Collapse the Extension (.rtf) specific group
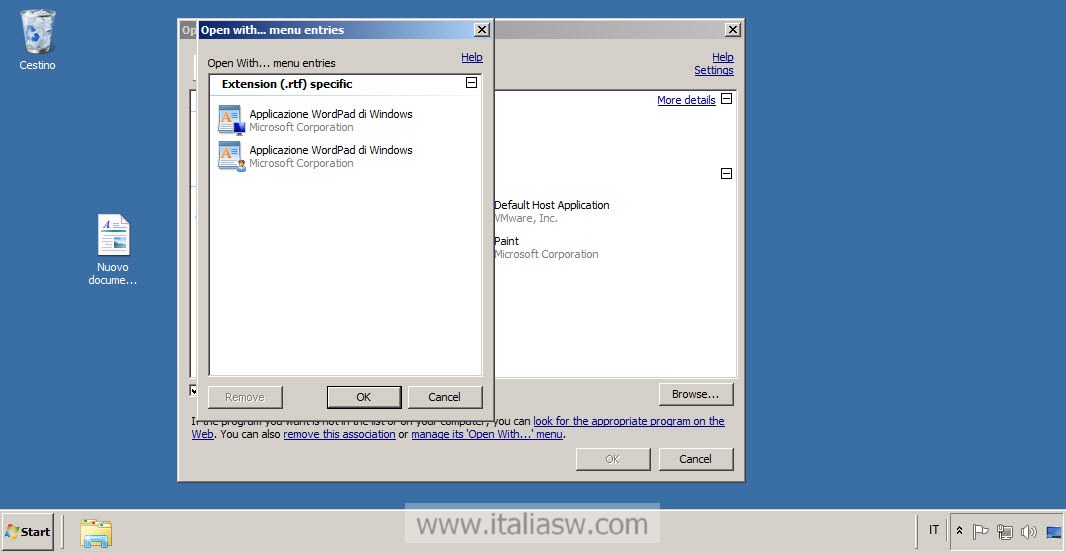Viewport: 1066px width, 553px height. pos(472,84)
